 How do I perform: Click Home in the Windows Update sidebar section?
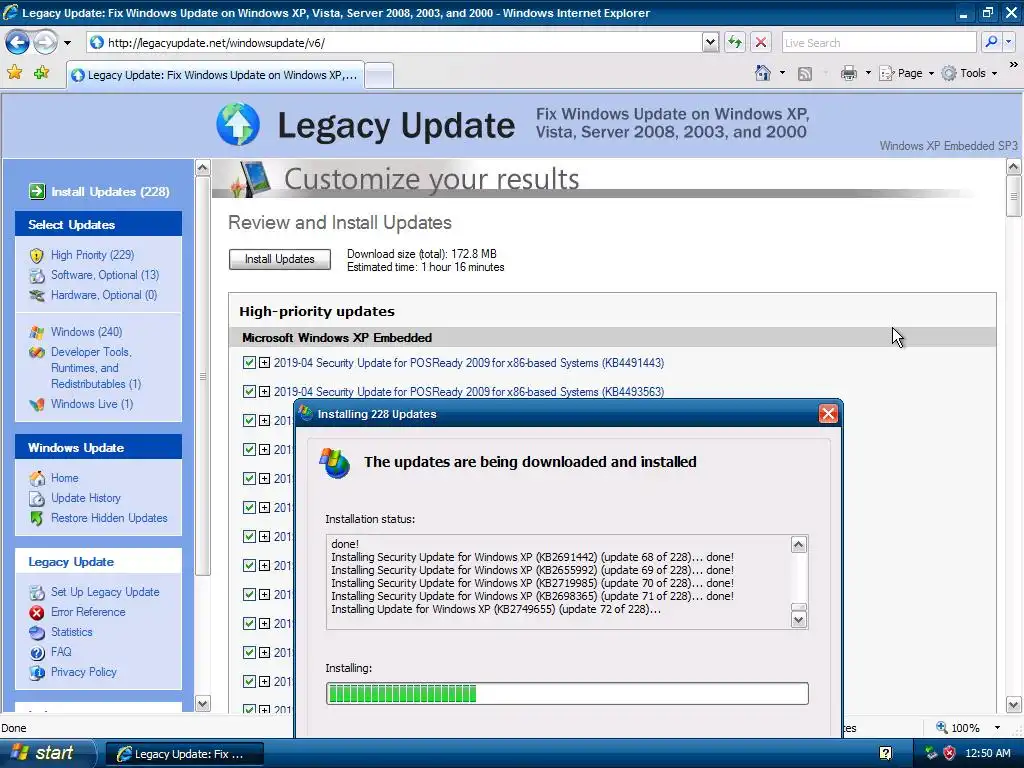65,477
